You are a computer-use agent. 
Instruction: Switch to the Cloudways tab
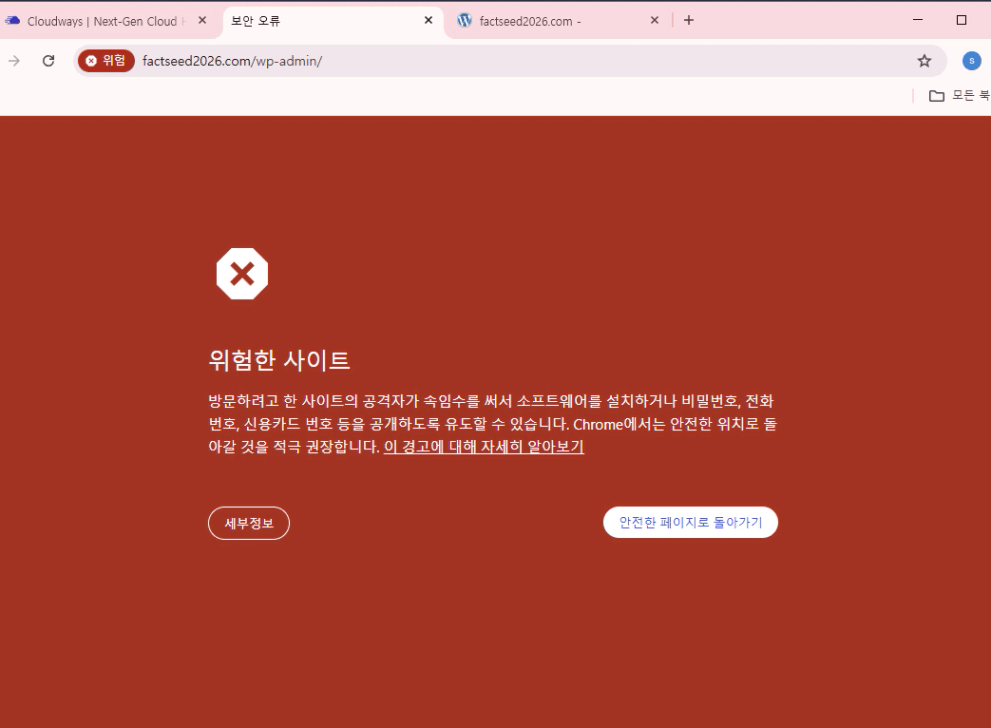[106, 21]
